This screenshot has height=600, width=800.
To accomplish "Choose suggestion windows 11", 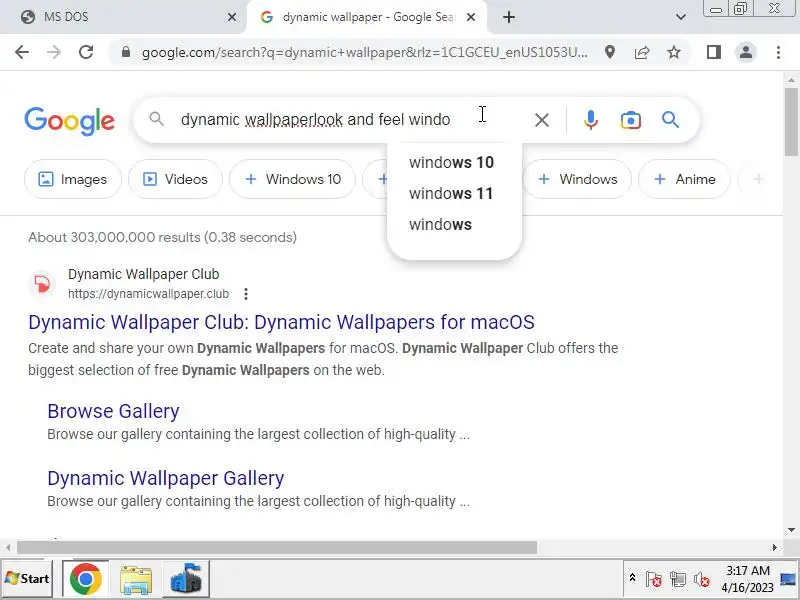I will [452, 193].
